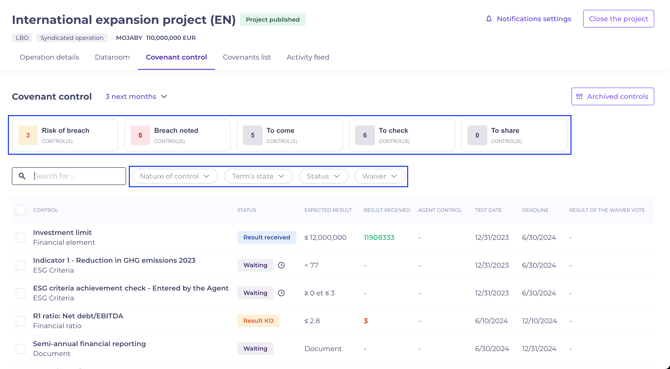The image size is (670, 369).
Task: Click the bell icon beside Notifications settings
Action: click(x=489, y=19)
